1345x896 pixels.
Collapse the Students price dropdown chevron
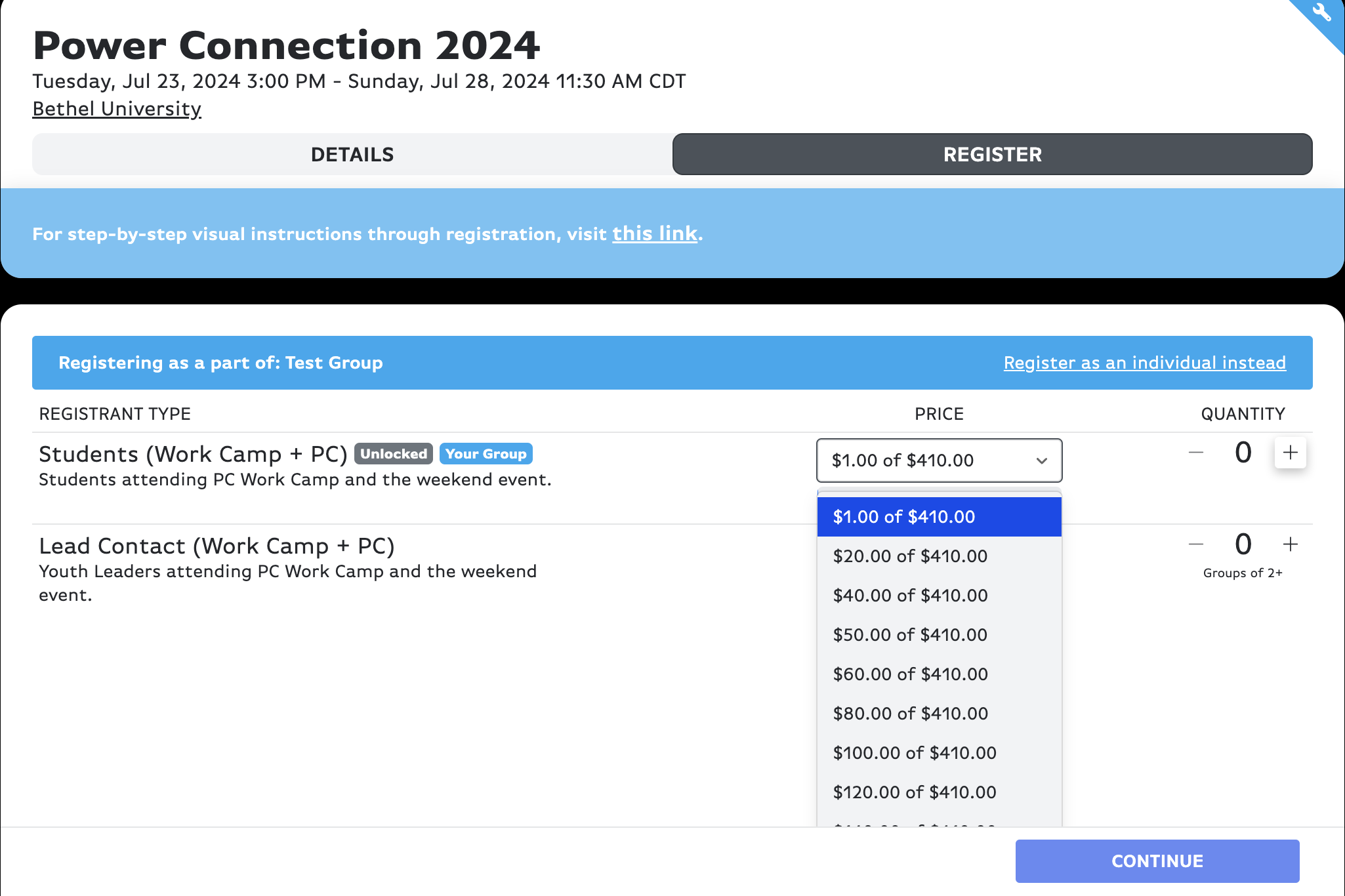(1041, 460)
